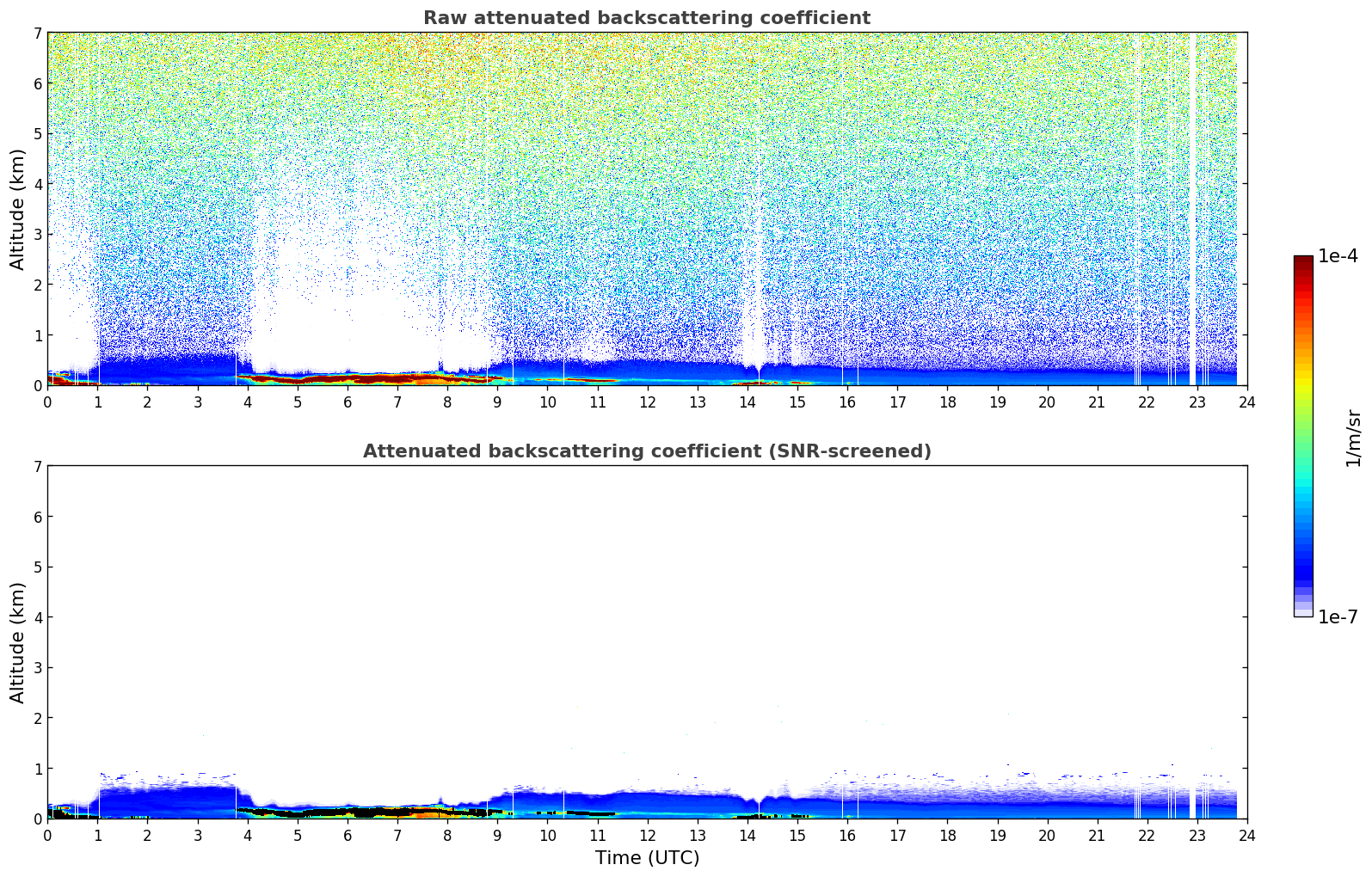
Task: Click altitude tick "1" on the top plot
Action: click(37, 334)
